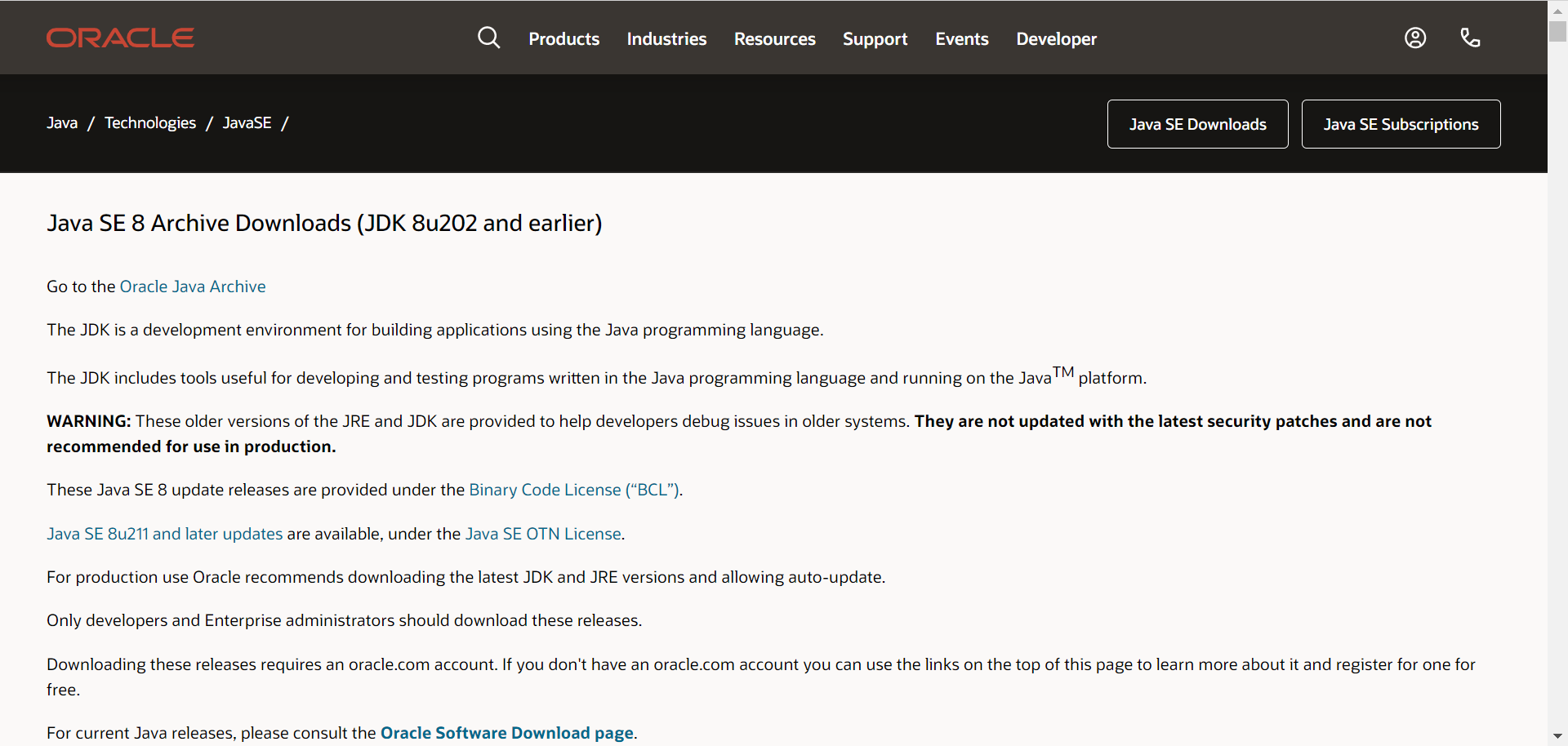The height and width of the screenshot is (746, 1568).
Task: Open the Binary Code License ("BCL") link
Action: [x=574, y=490]
